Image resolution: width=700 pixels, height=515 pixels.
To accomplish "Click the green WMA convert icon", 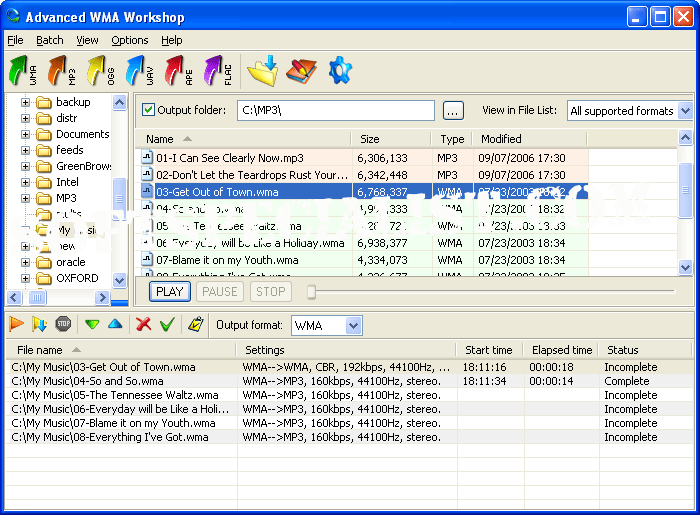I will click(x=22, y=72).
